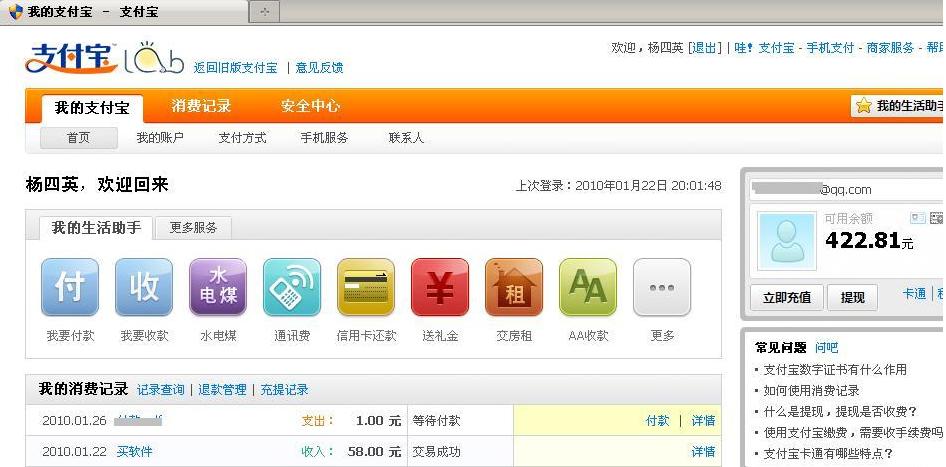
Task: Click the 我要付款 pay icon
Action: (70, 287)
